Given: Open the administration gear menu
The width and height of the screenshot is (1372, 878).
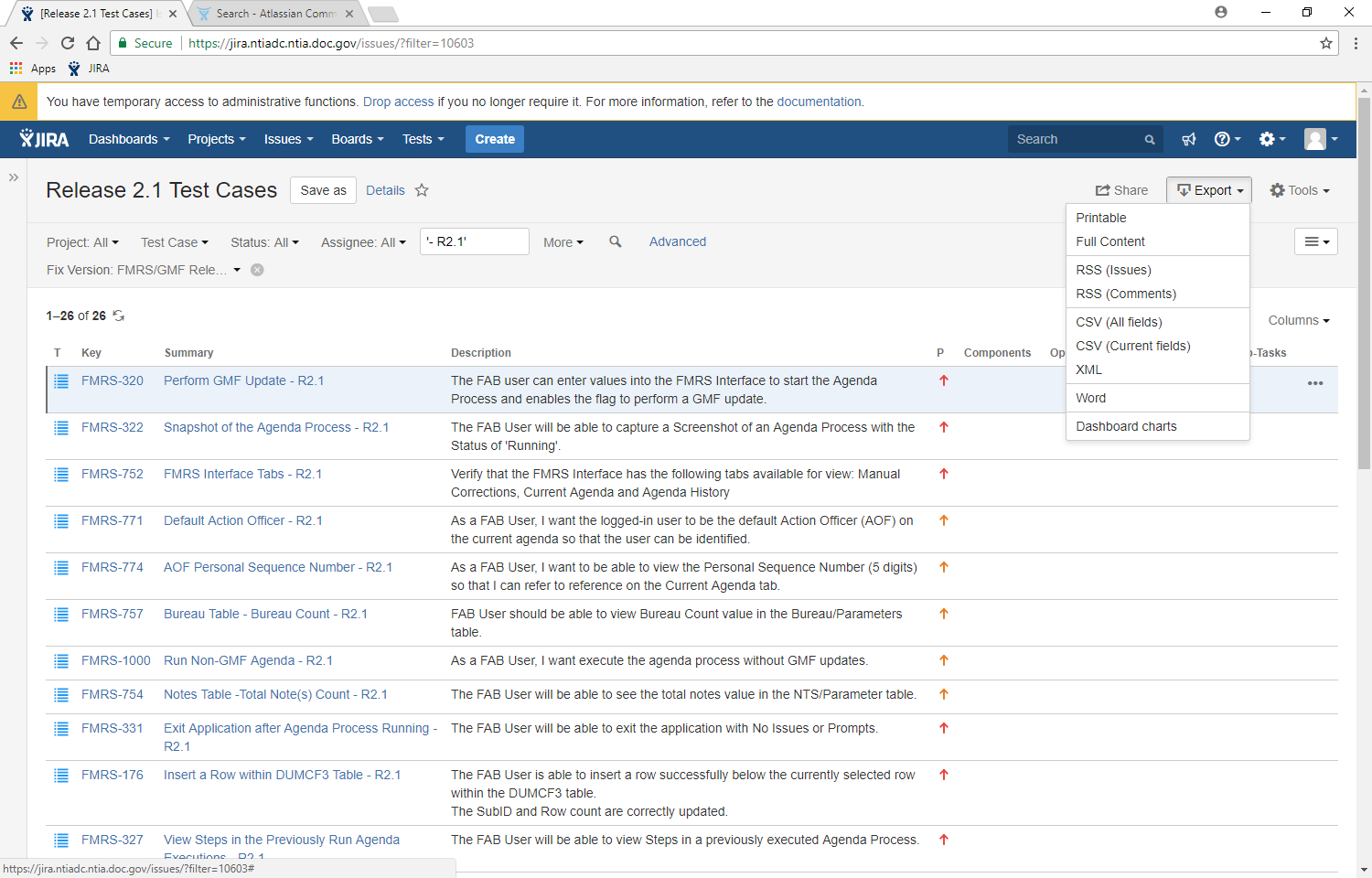Looking at the screenshot, I should 1272,139.
